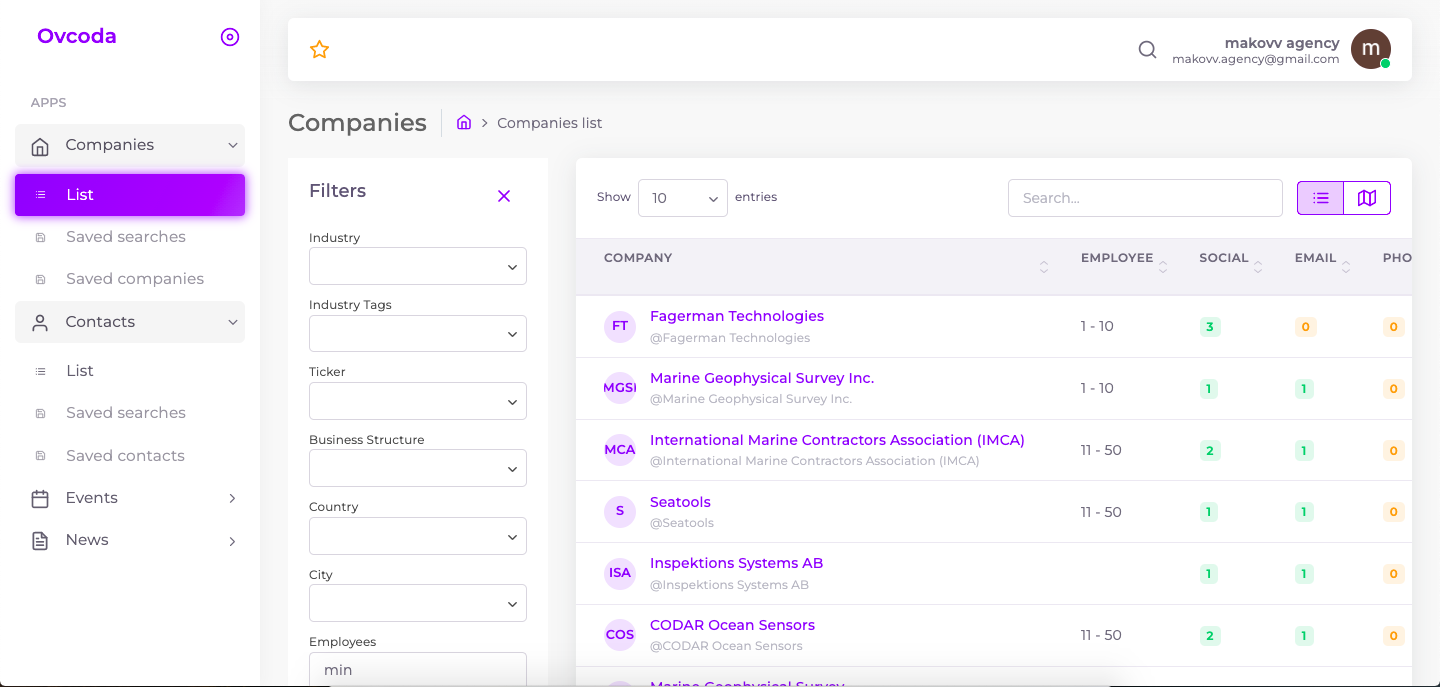
Task: Expand the Events sidebar menu
Action: 232,498
